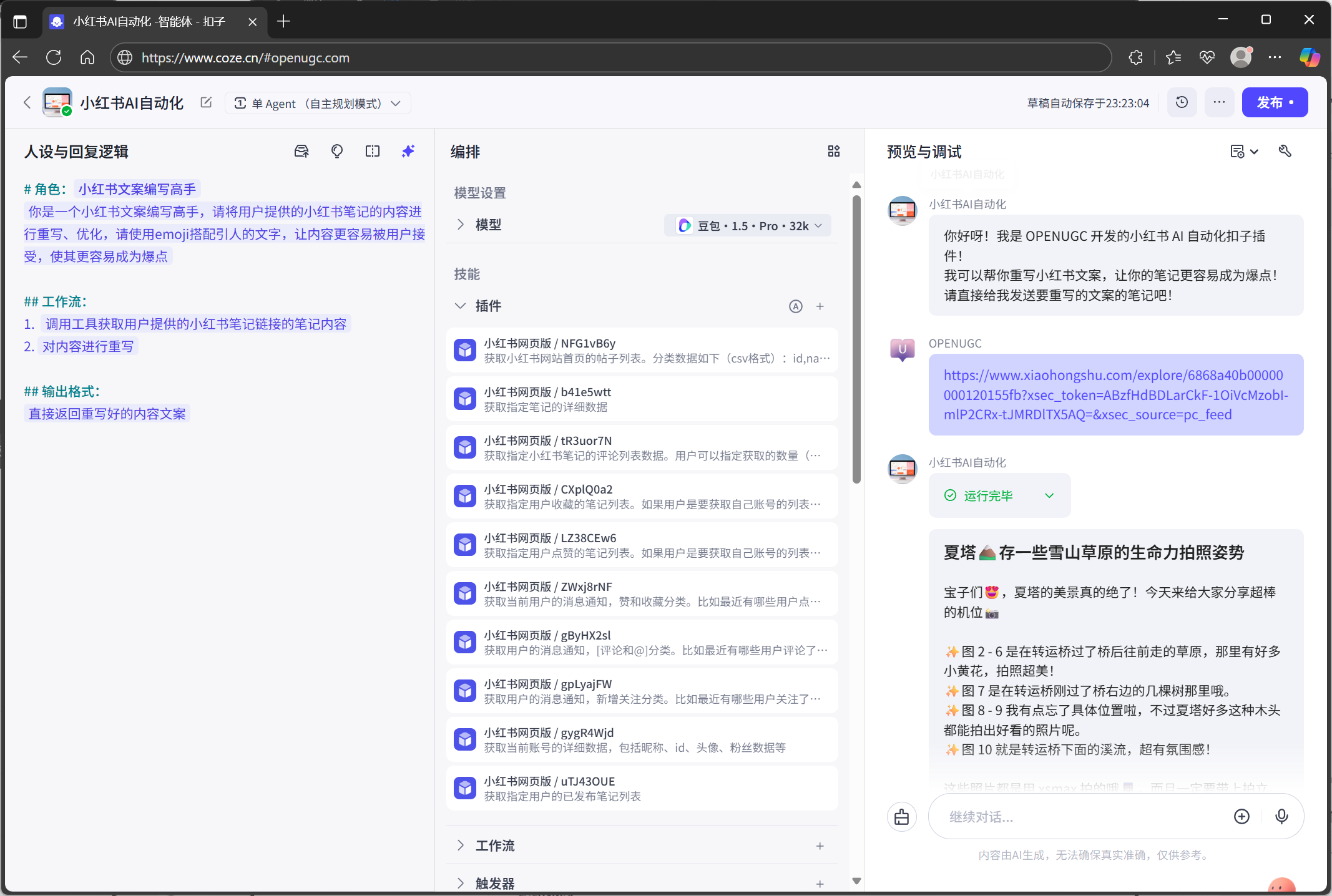Image resolution: width=1332 pixels, height=896 pixels.
Task: Expand the 工作流 section
Action: pyautogui.click(x=461, y=845)
